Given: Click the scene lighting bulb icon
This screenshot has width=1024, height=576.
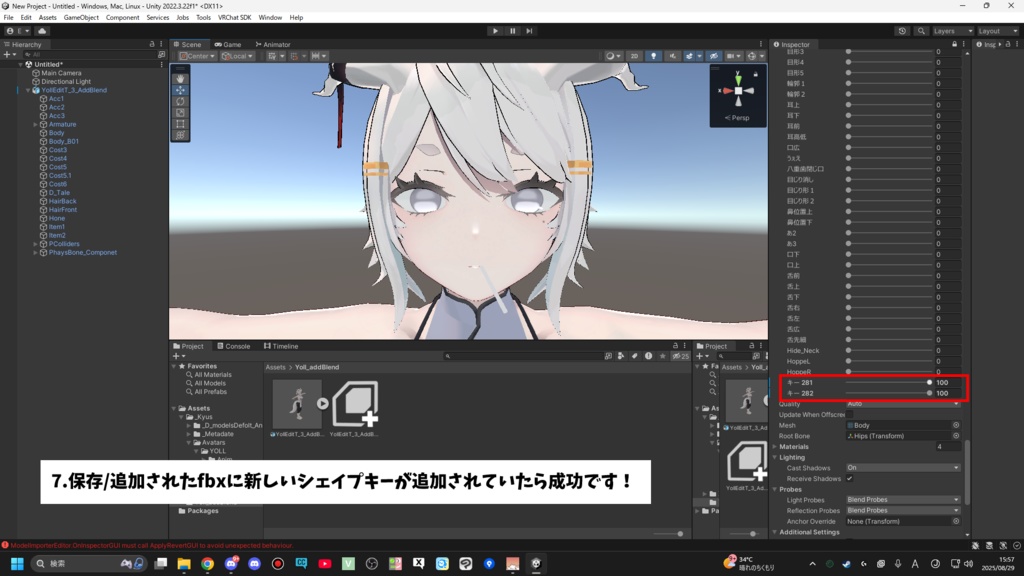Looking at the screenshot, I should pos(654,56).
